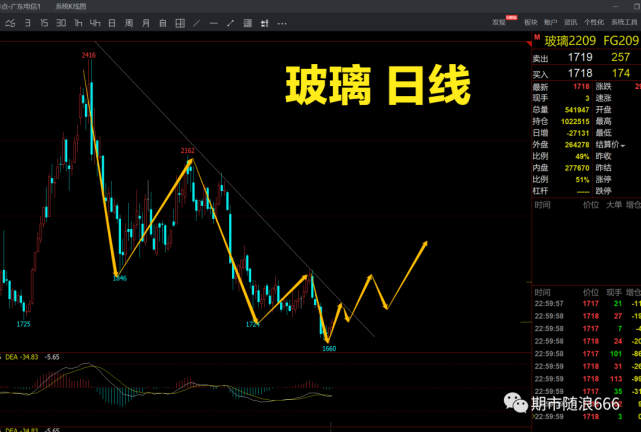This screenshot has width=641, height=432.
Task: Click the tick row at 22:59:57
Action: pyautogui.click(x=586, y=304)
